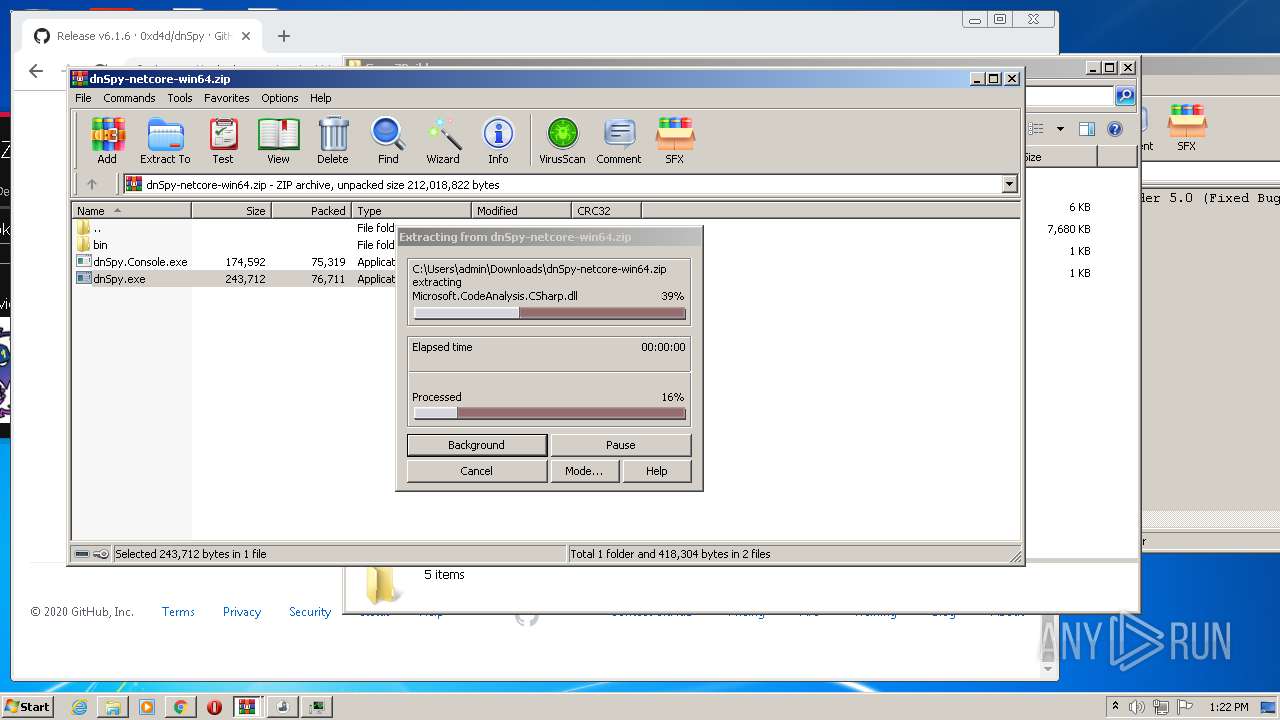This screenshot has width=1280, height=720.
Task: Sort by the Modified column header
Action: [522, 211]
